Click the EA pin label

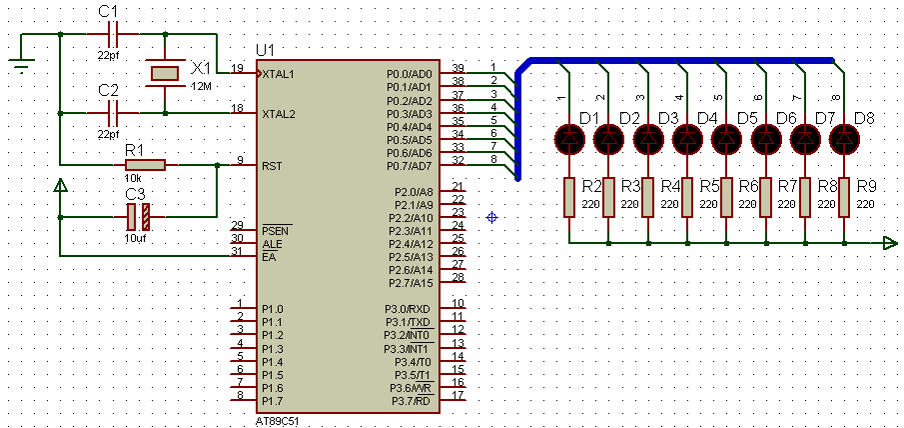coord(269,257)
